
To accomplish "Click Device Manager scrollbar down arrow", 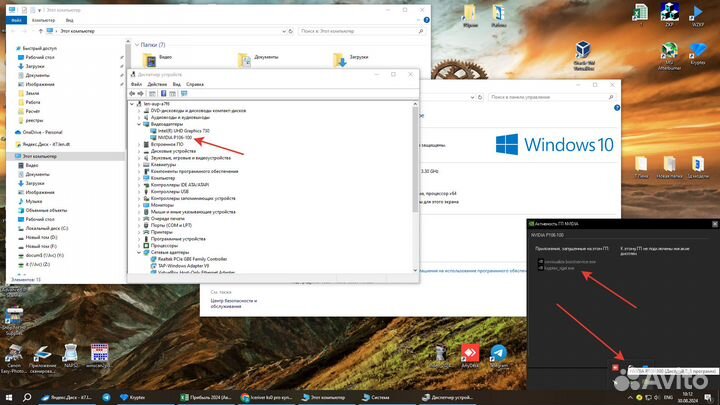I will (415, 270).
